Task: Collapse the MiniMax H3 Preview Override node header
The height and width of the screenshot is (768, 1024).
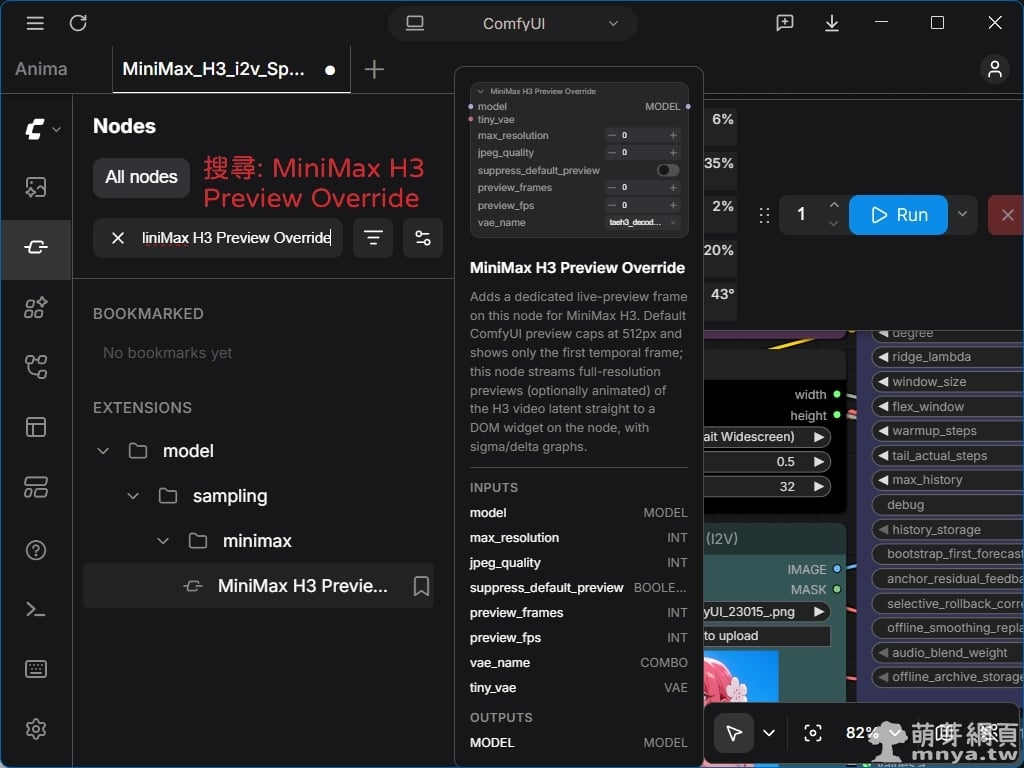Action: (481, 91)
